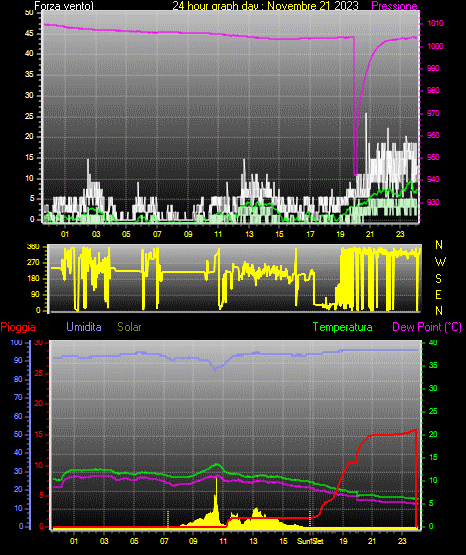Click the E wind direction letter
Viewport: 466px width, 555px height.
pyautogui.click(x=438, y=294)
